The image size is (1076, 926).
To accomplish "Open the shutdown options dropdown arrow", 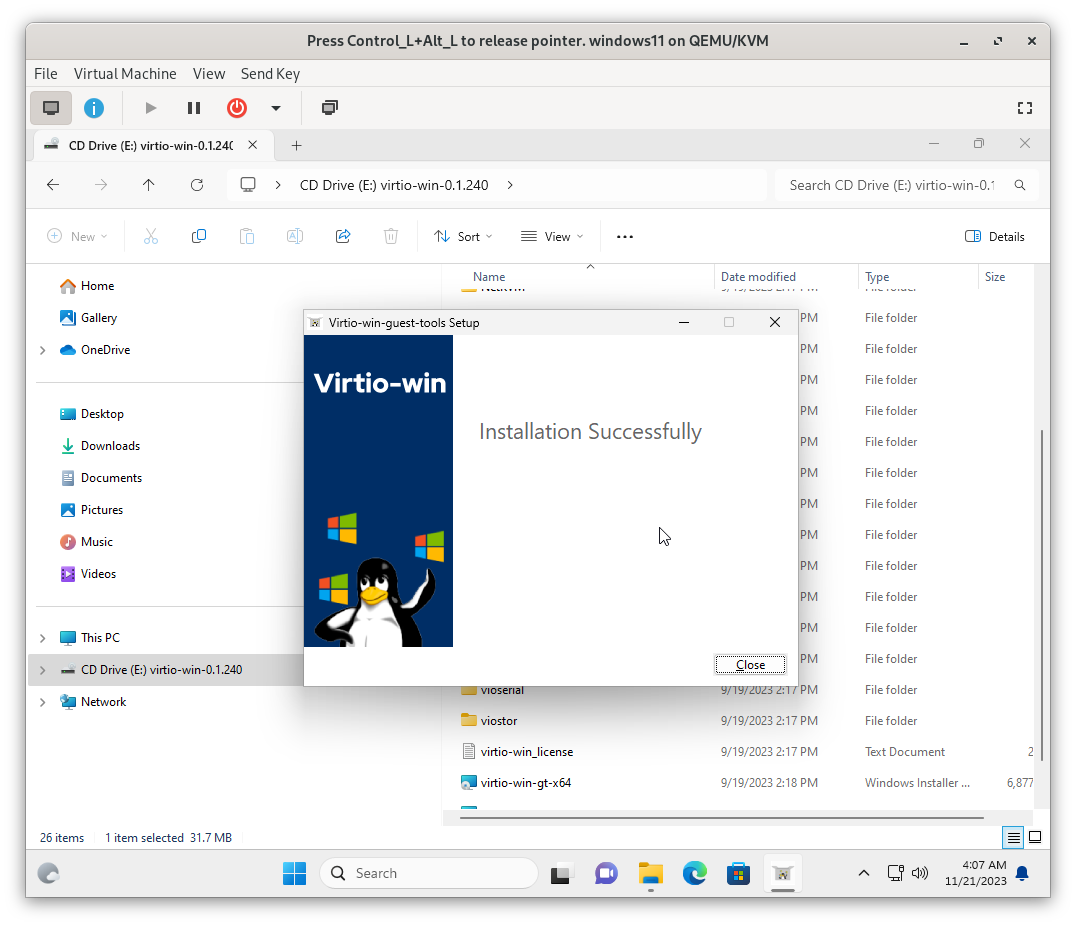I will 276,108.
